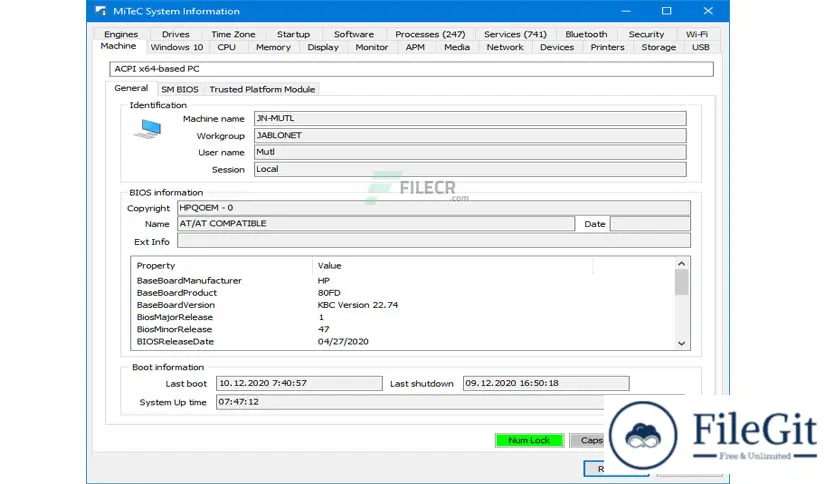Open the Memory tab
836x484 pixels.
273,47
